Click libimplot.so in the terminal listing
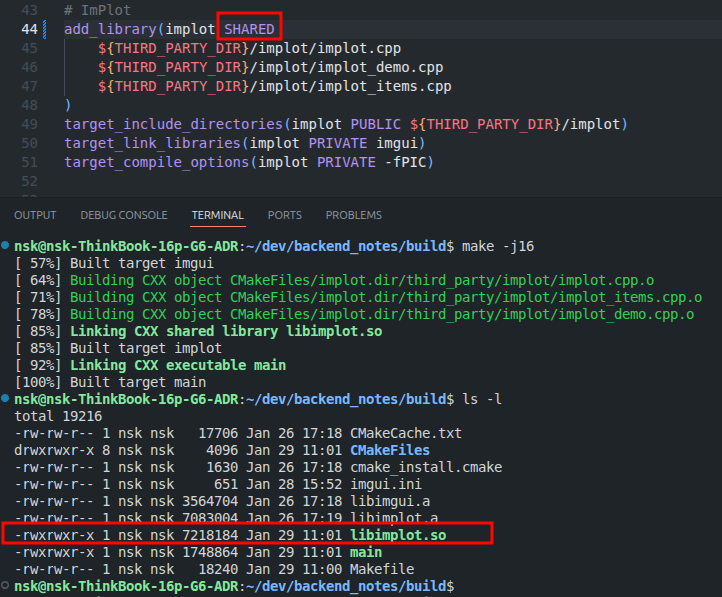722x597 pixels. (x=398, y=536)
